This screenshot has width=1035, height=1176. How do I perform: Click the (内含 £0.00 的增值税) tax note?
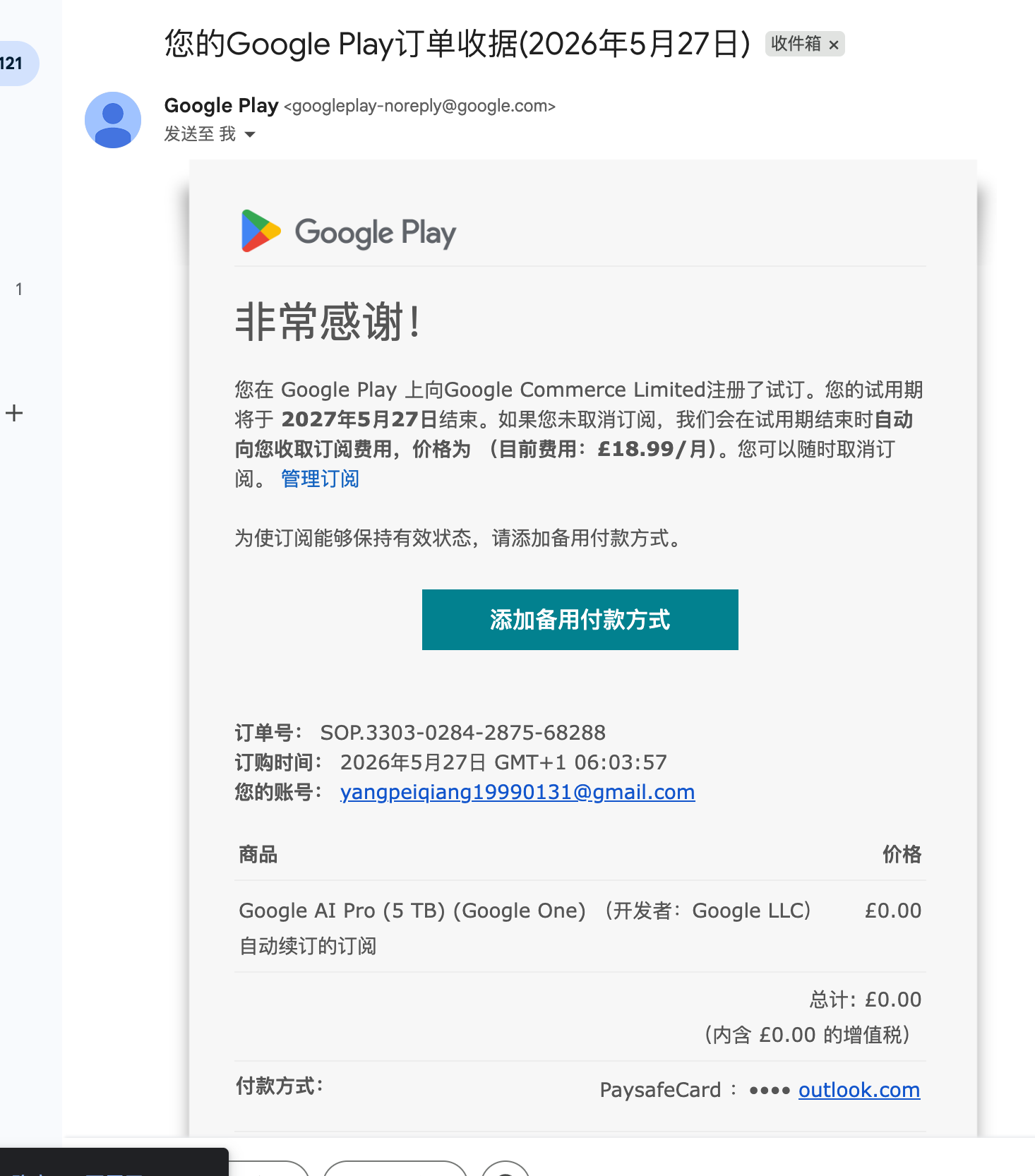pyautogui.click(x=807, y=1035)
